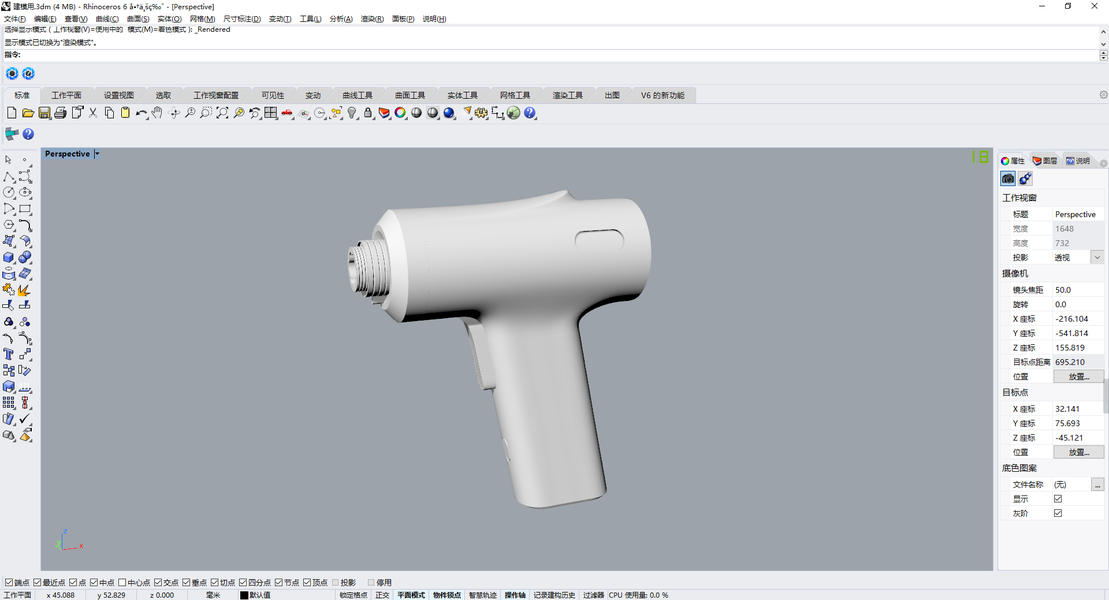Click the red car icon

pyautogui.click(x=287, y=113)
